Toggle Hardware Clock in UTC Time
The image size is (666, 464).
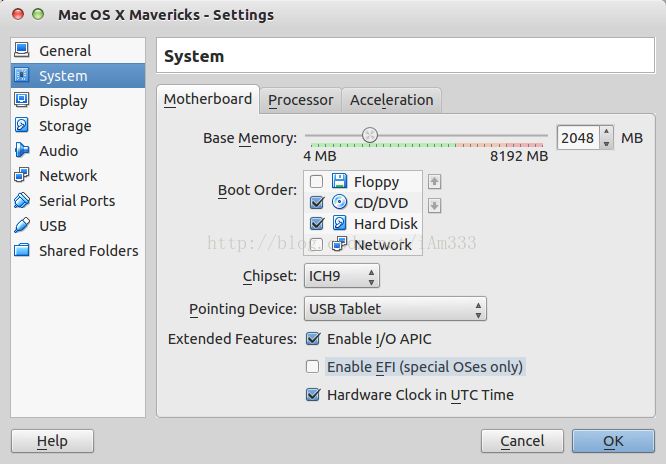pos(313,395)
